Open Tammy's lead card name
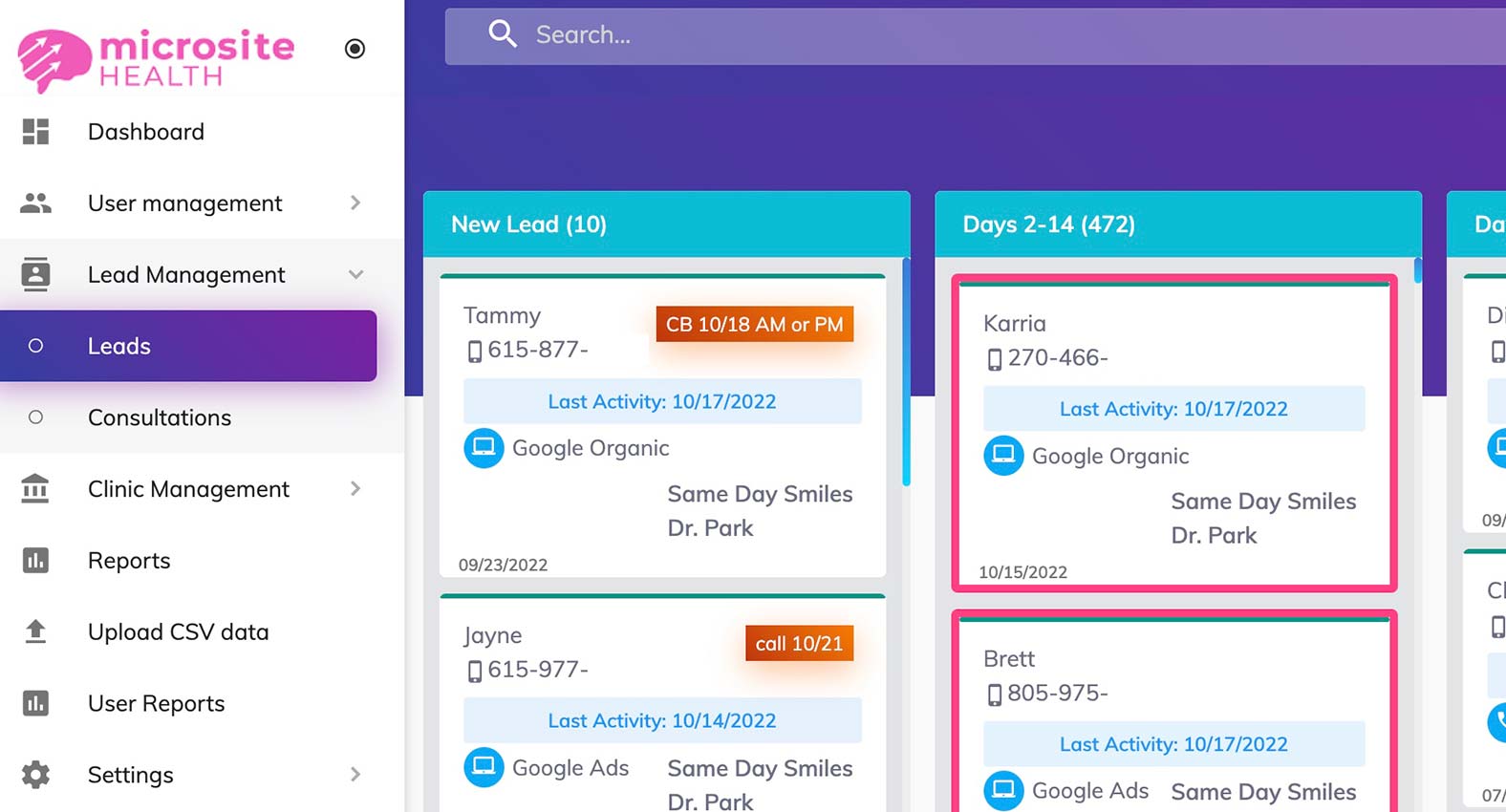The width and height of the screenshot is (1506, 812). tap(502, 315)
